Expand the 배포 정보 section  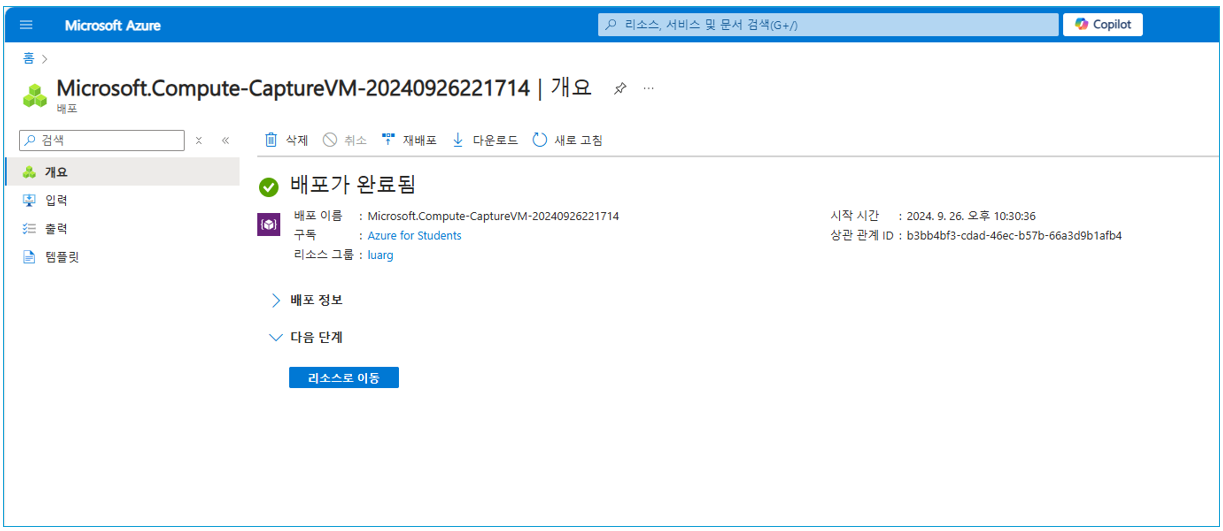[x=307, y=300]
